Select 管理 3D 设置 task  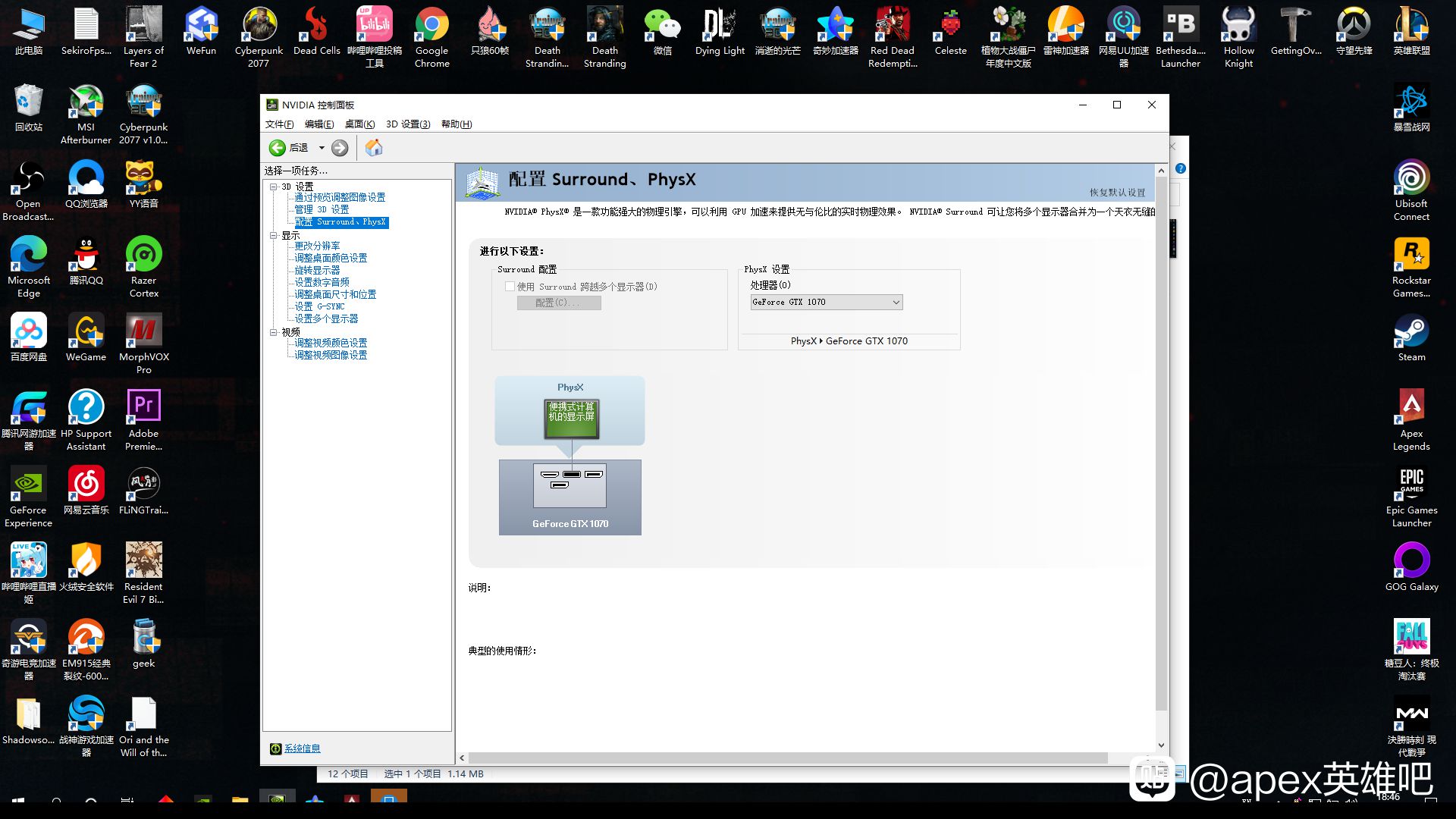click(322, 209)
